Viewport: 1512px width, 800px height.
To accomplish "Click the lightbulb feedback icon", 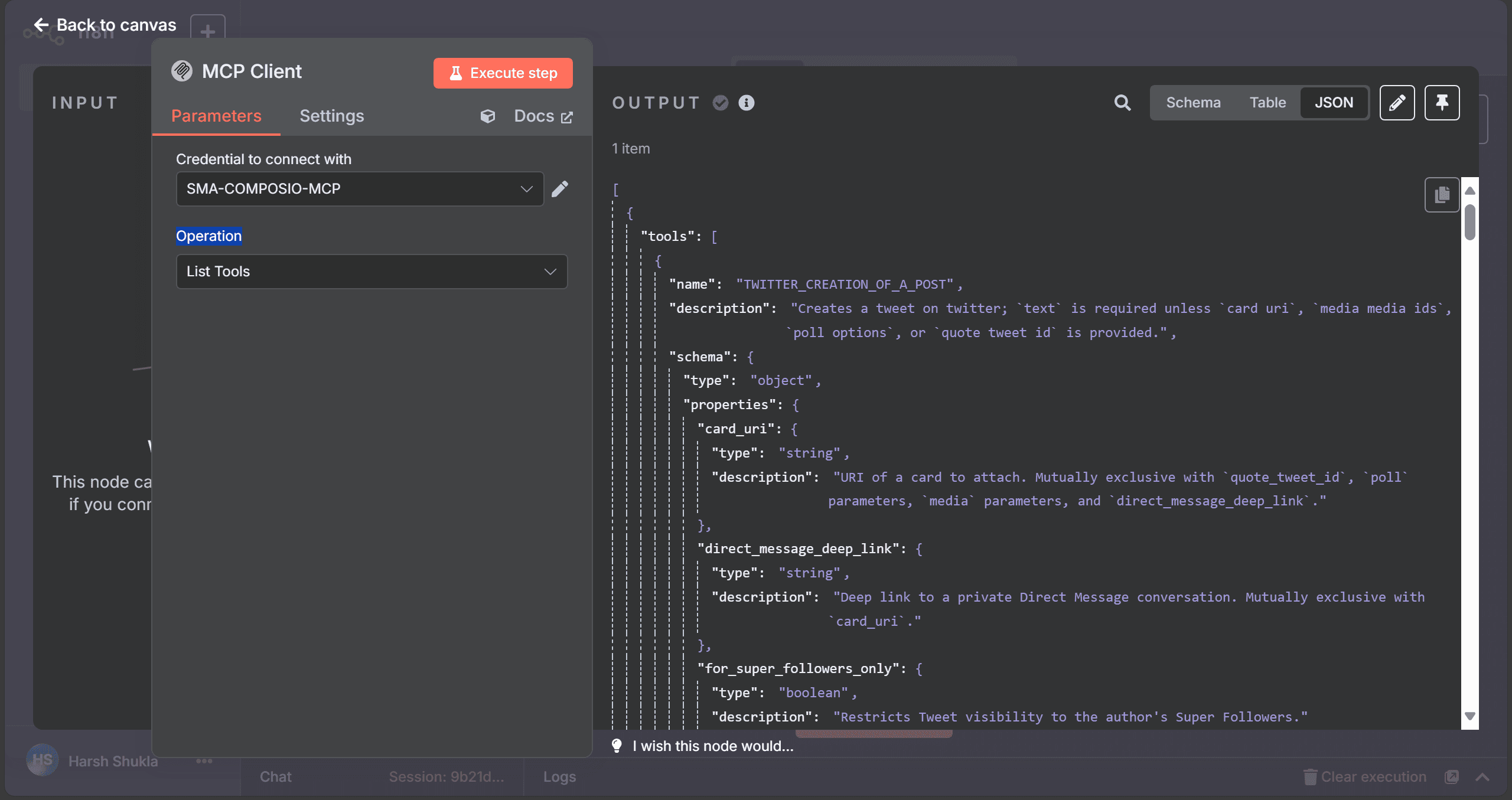I will pos(617,746).
